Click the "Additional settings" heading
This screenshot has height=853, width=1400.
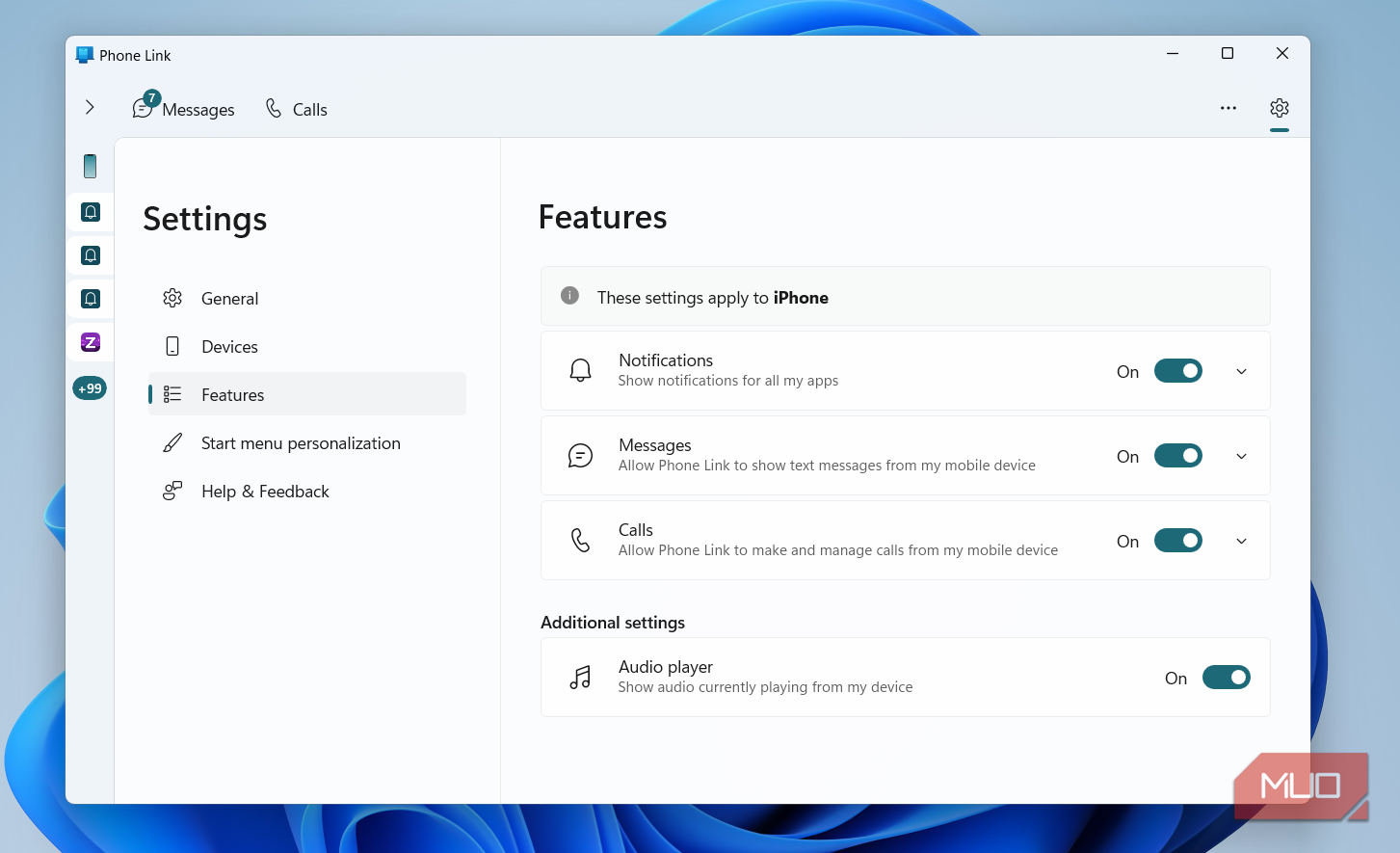613,623
